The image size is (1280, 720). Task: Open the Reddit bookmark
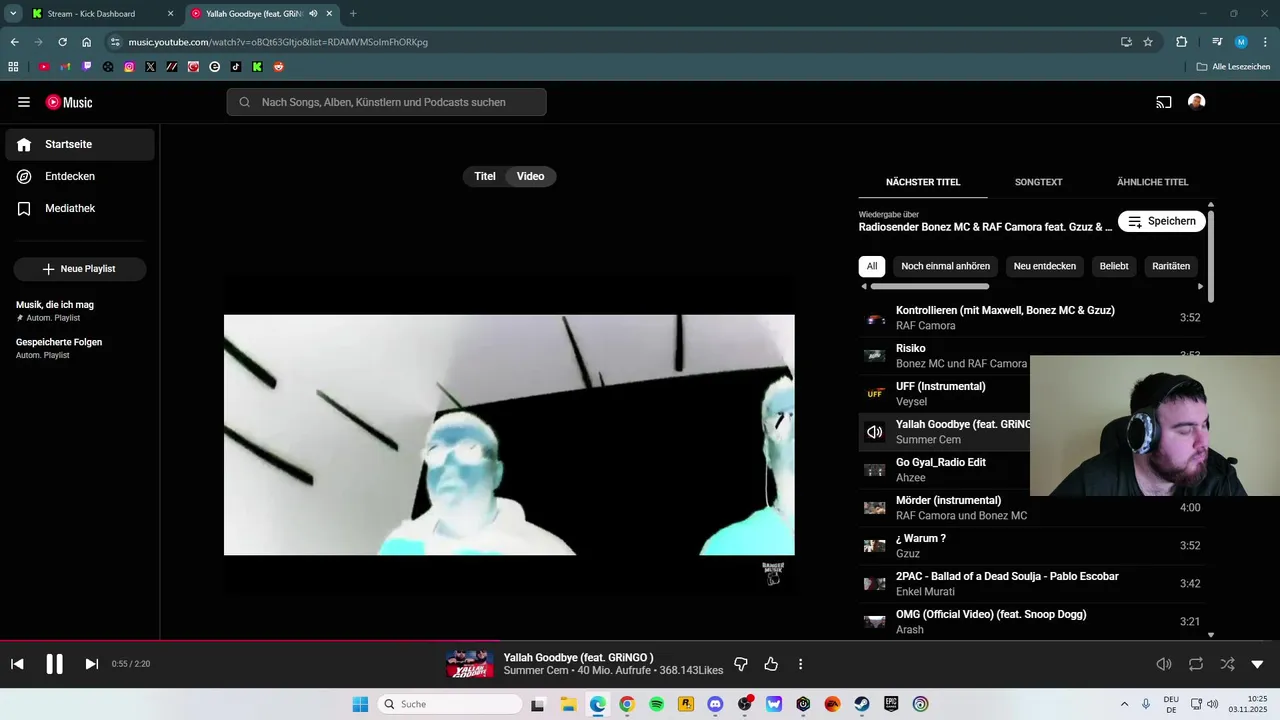pos(278,67)
